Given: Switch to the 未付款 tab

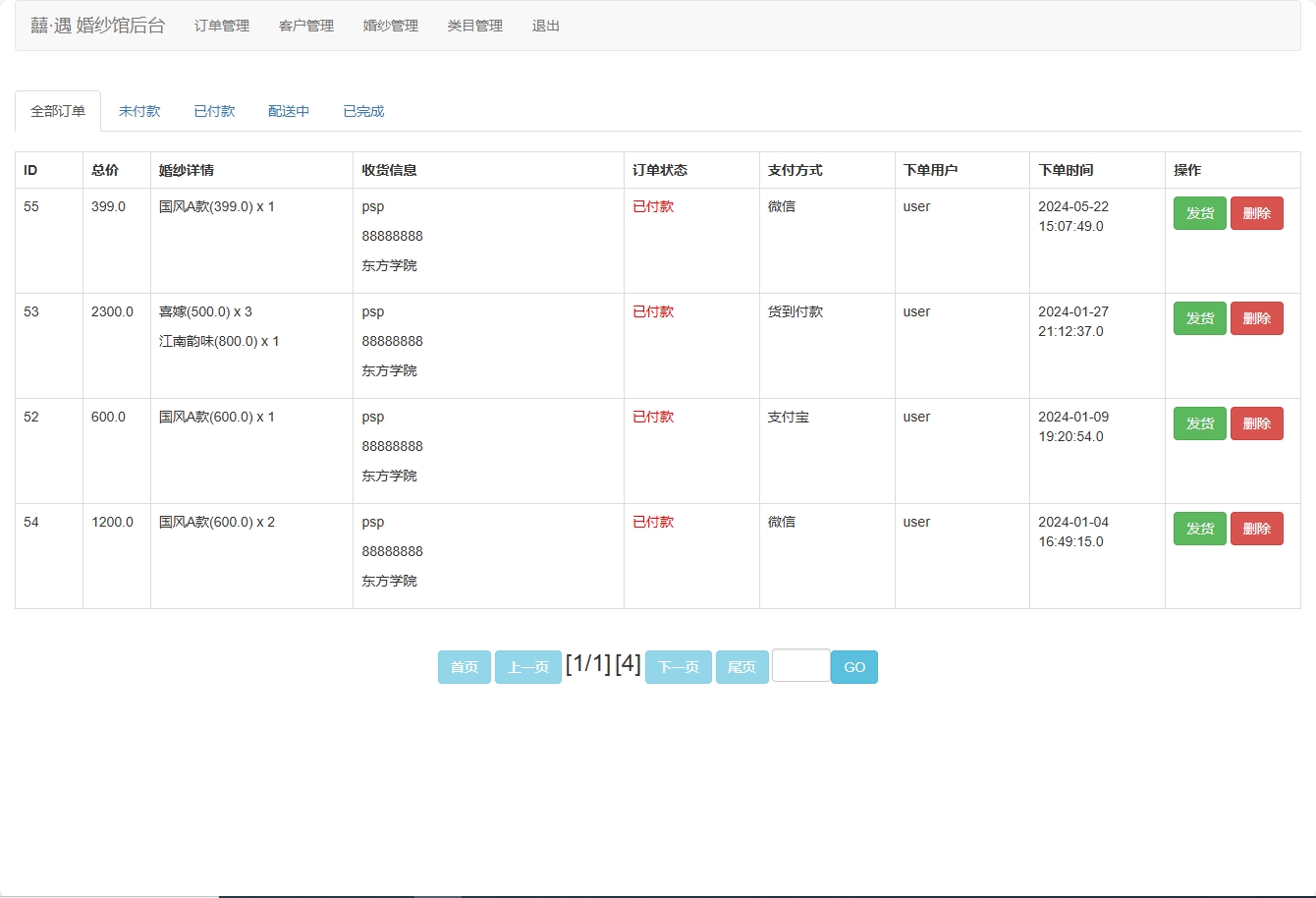Looking at the screenshot, I should [139, 112].
